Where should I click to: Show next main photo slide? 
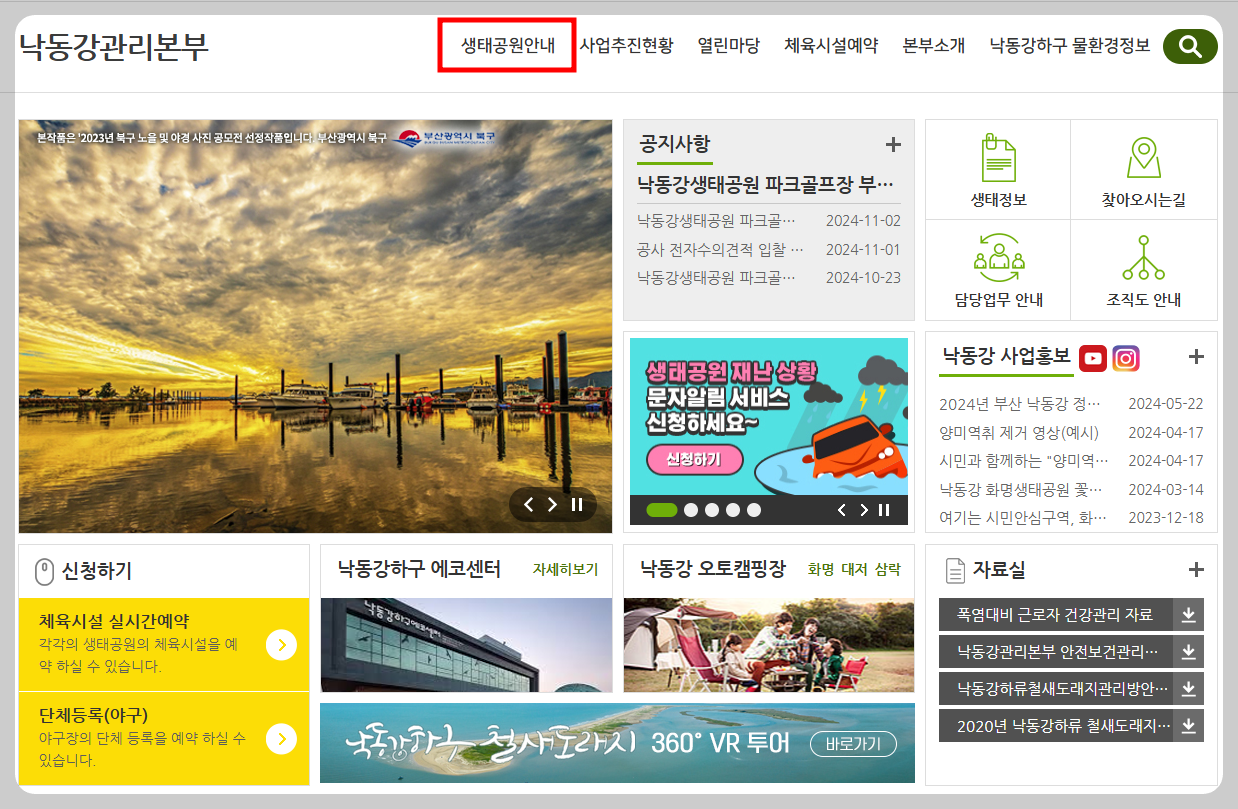click(552, 505)
